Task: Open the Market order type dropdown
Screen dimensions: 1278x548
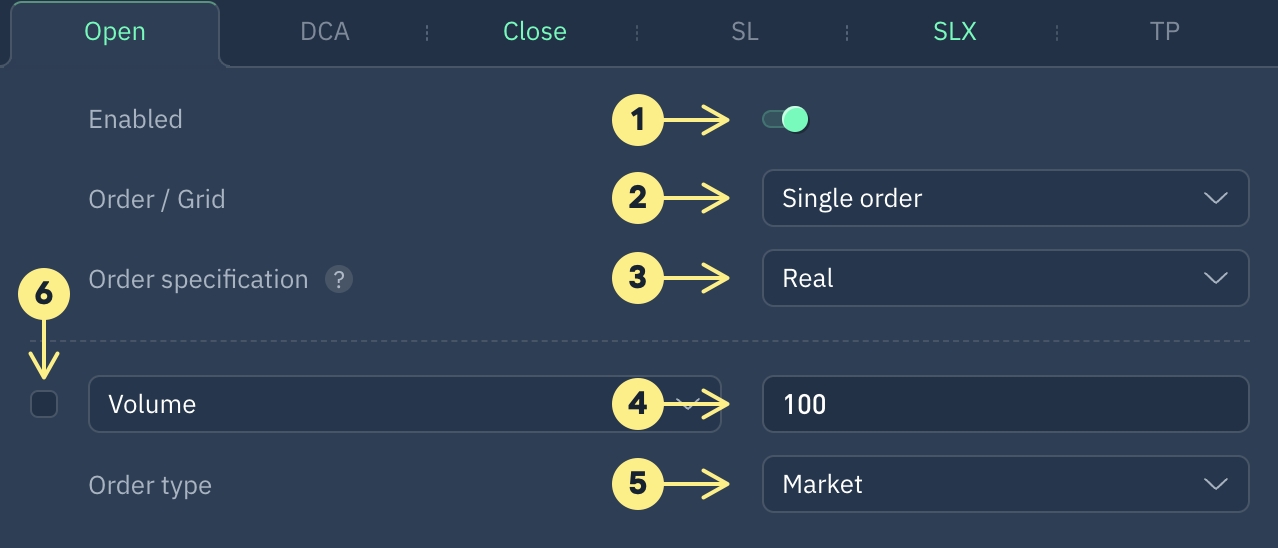Action: click(x=1005, y=484)
